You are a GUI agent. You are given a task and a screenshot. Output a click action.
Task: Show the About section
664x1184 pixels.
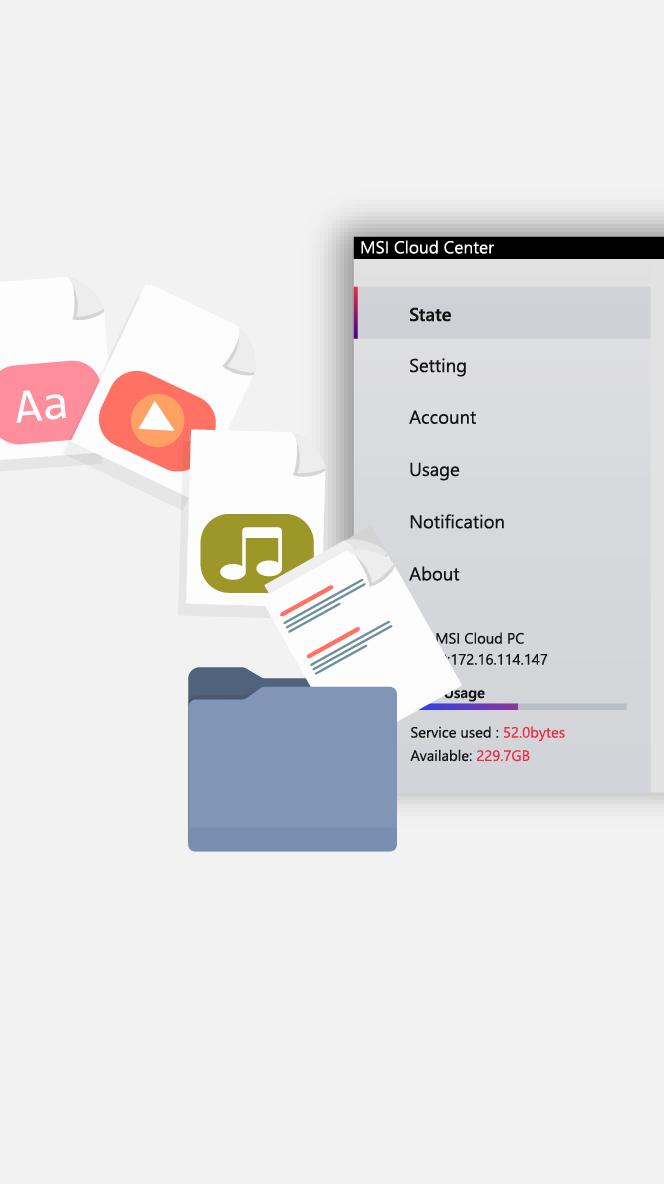[434, 574]
